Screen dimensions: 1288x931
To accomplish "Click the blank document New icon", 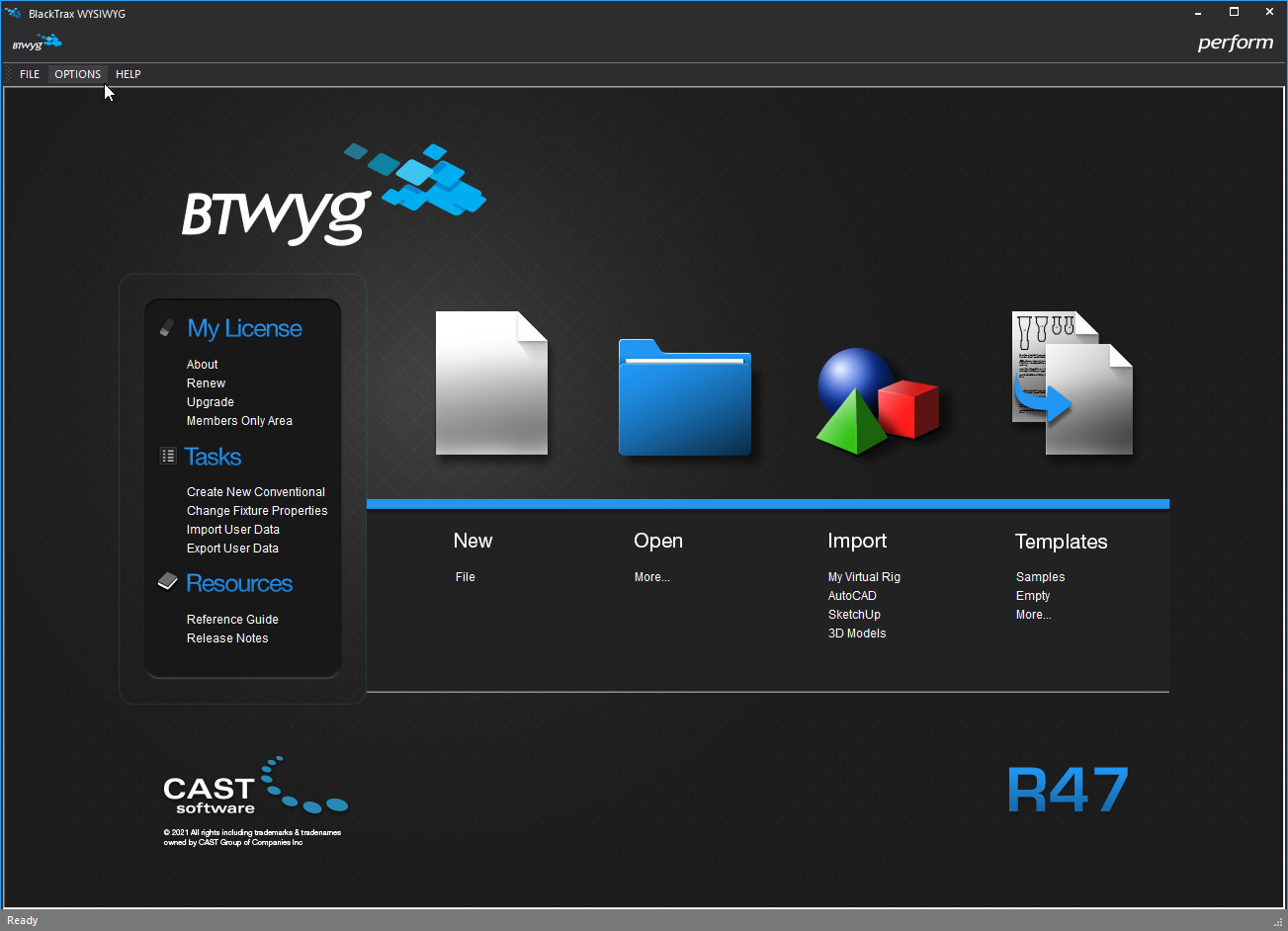I will 491,383.
